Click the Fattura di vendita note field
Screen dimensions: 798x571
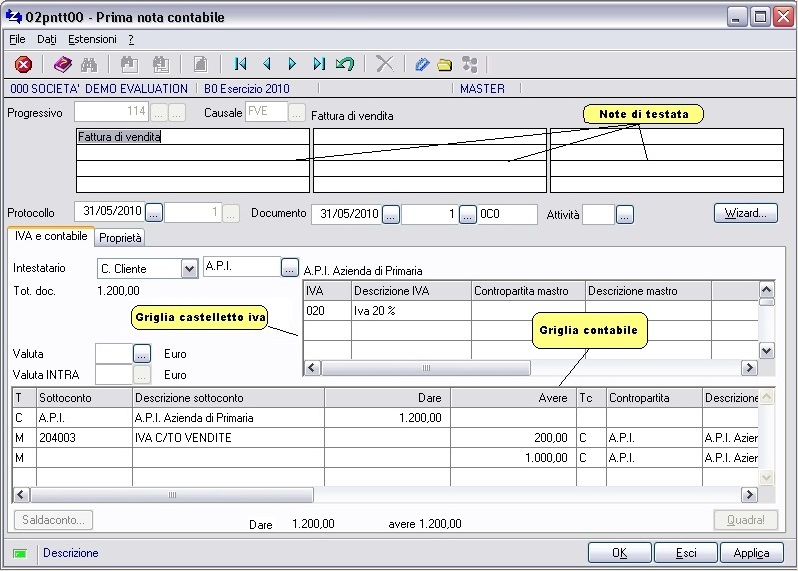point(192,136)
